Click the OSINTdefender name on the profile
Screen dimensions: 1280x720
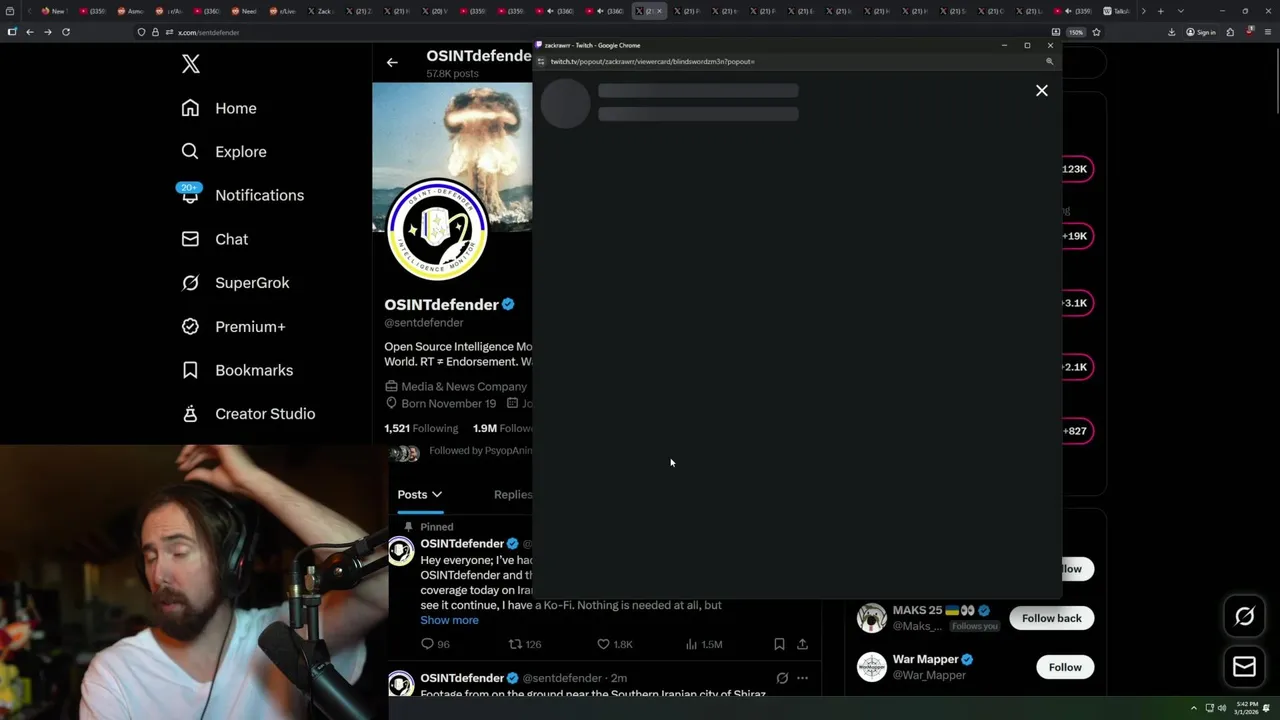[x=441, y=304]
